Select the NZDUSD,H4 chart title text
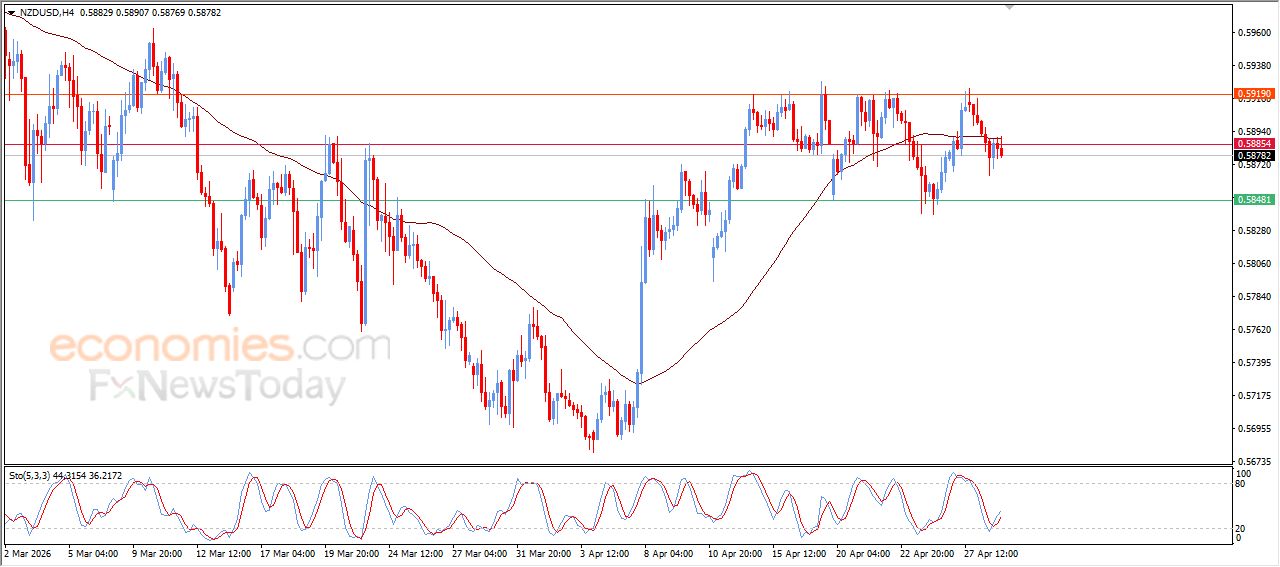Image resolution: width=1280 pixels, height=567 pixels. pos(46,13)
